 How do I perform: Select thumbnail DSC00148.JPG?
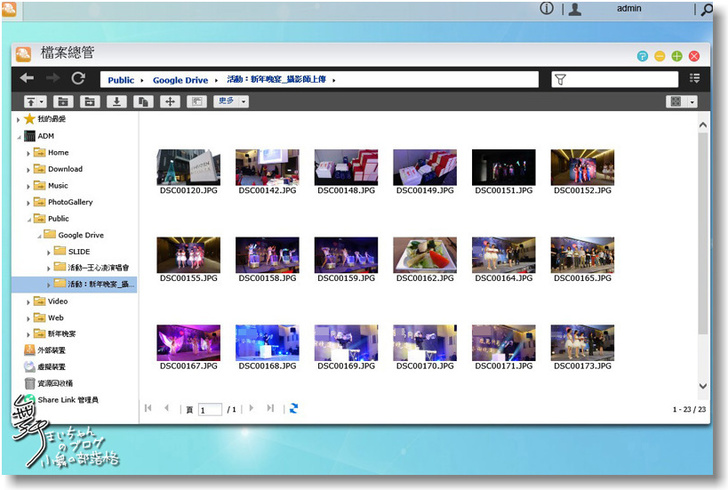346,167
